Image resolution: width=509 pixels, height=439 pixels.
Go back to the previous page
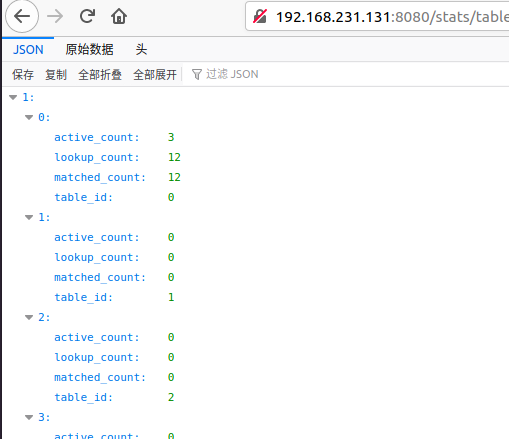tap(22, 16)
